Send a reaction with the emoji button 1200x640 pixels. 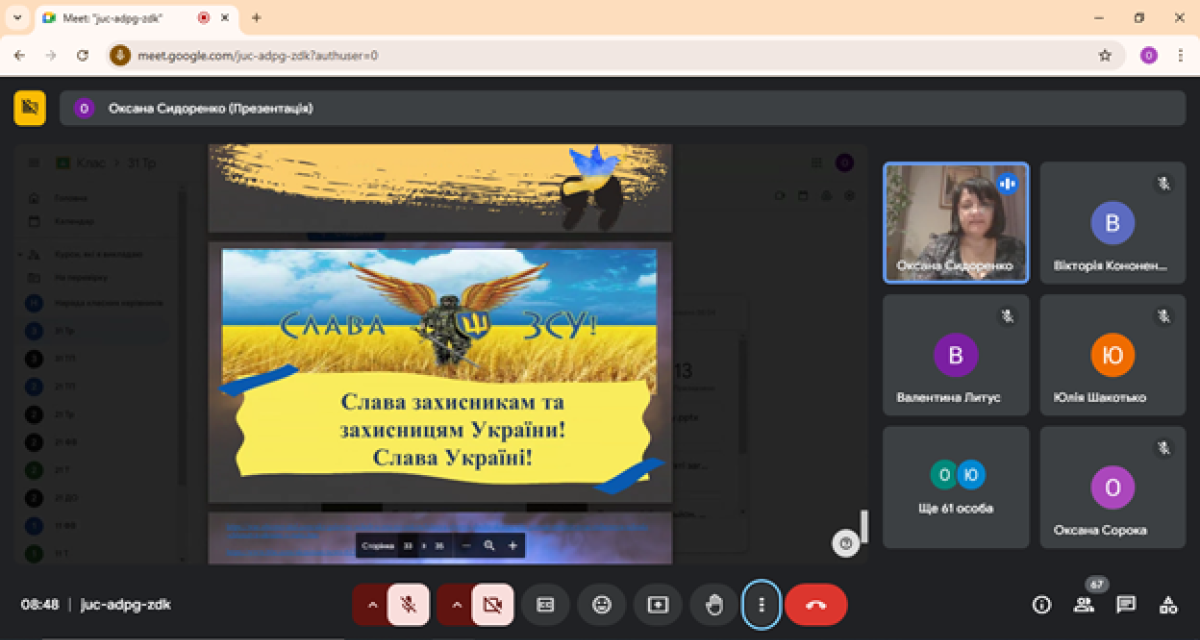pos(601,604)
